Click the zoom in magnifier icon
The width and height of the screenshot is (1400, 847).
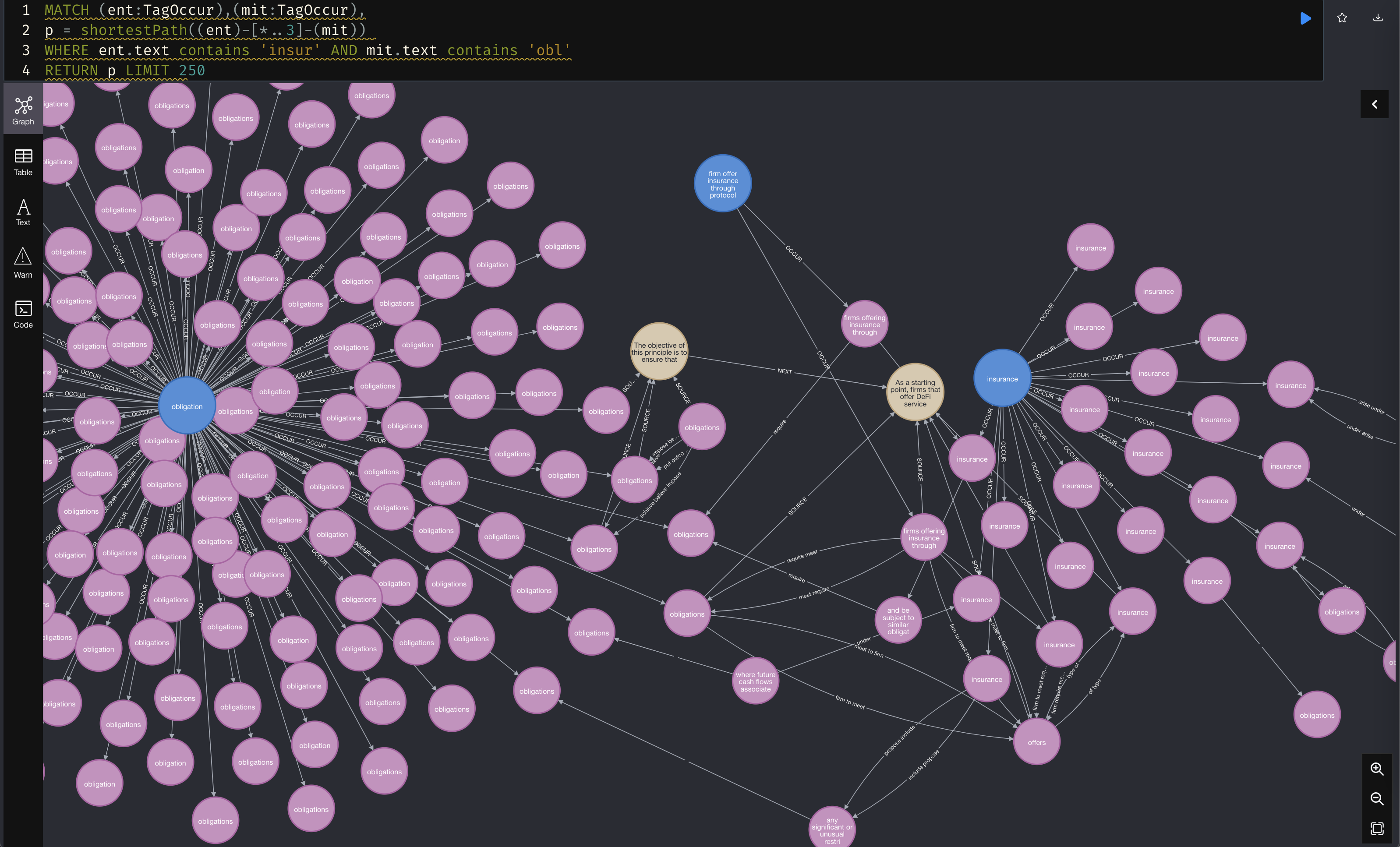1377,769
